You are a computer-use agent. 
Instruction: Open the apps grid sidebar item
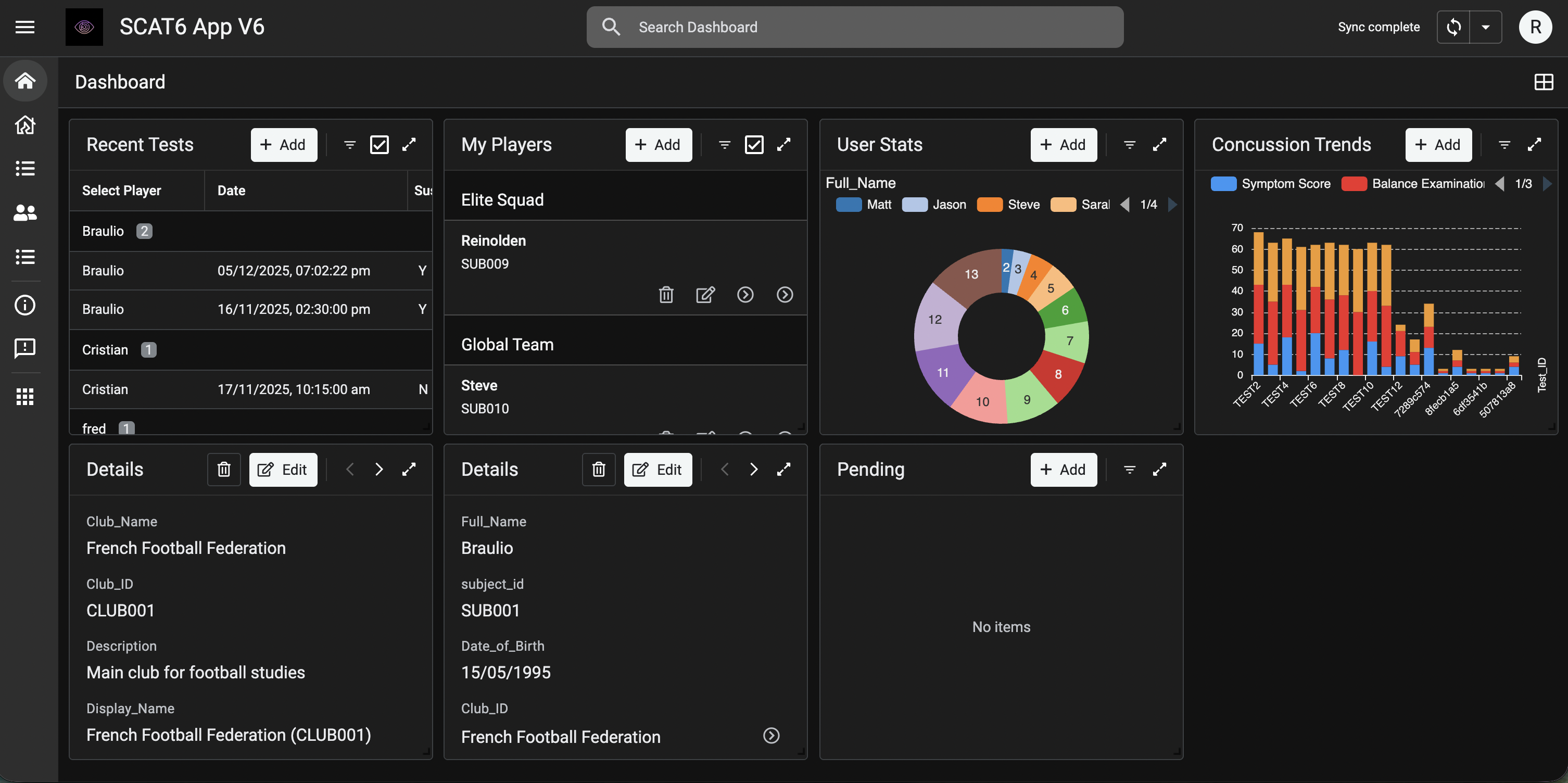(x=25, y=396)
